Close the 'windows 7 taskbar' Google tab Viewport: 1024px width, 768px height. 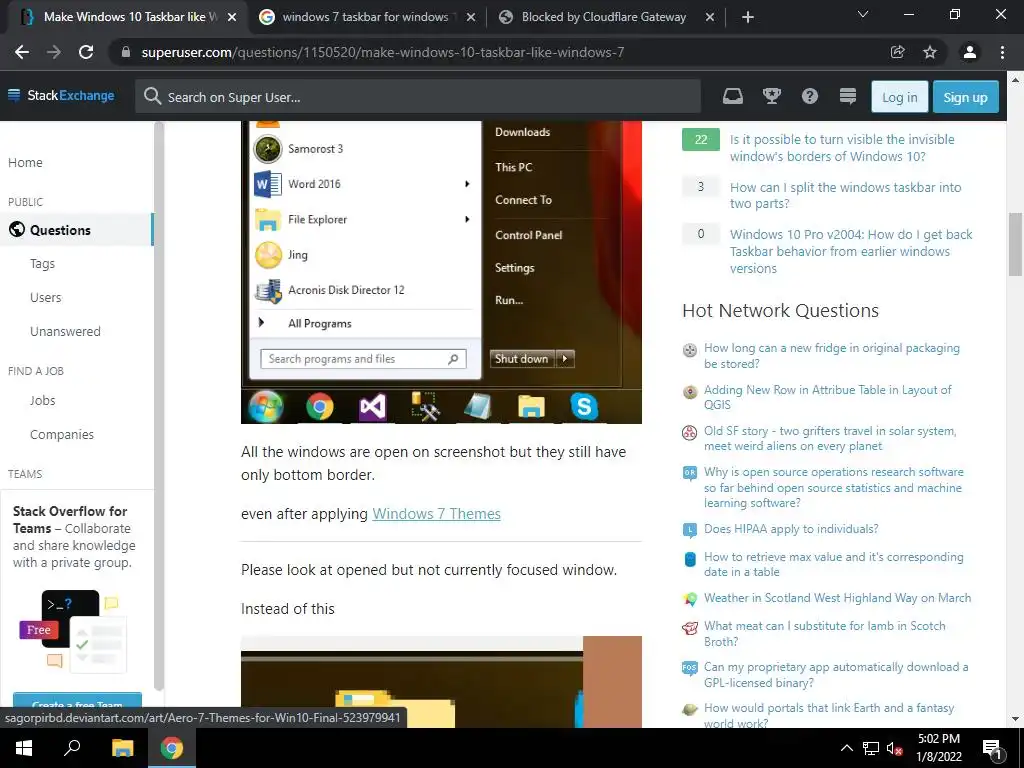tap(471, 18)
